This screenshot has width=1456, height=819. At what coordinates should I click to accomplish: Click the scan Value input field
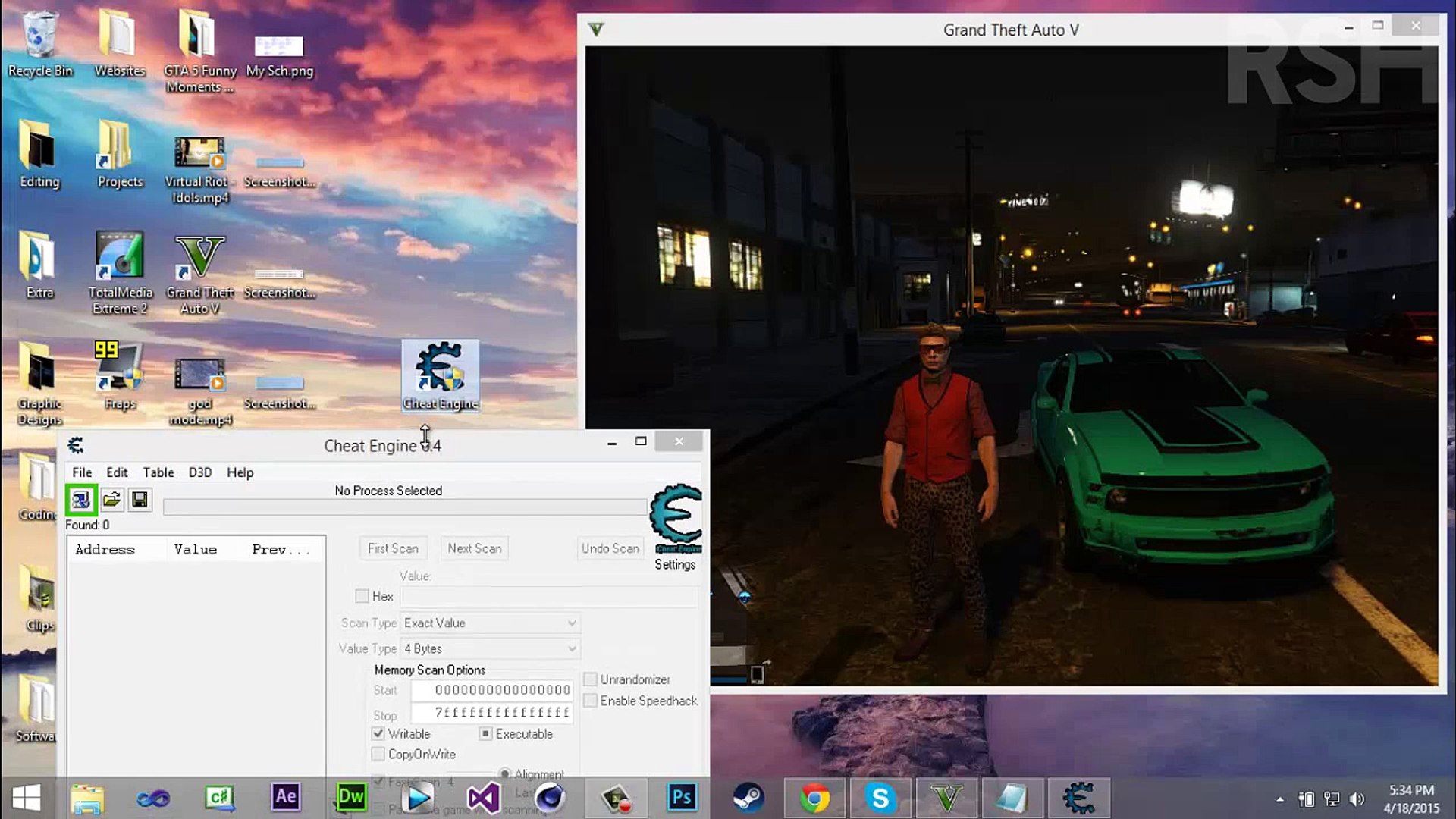[x=549, y=597]
